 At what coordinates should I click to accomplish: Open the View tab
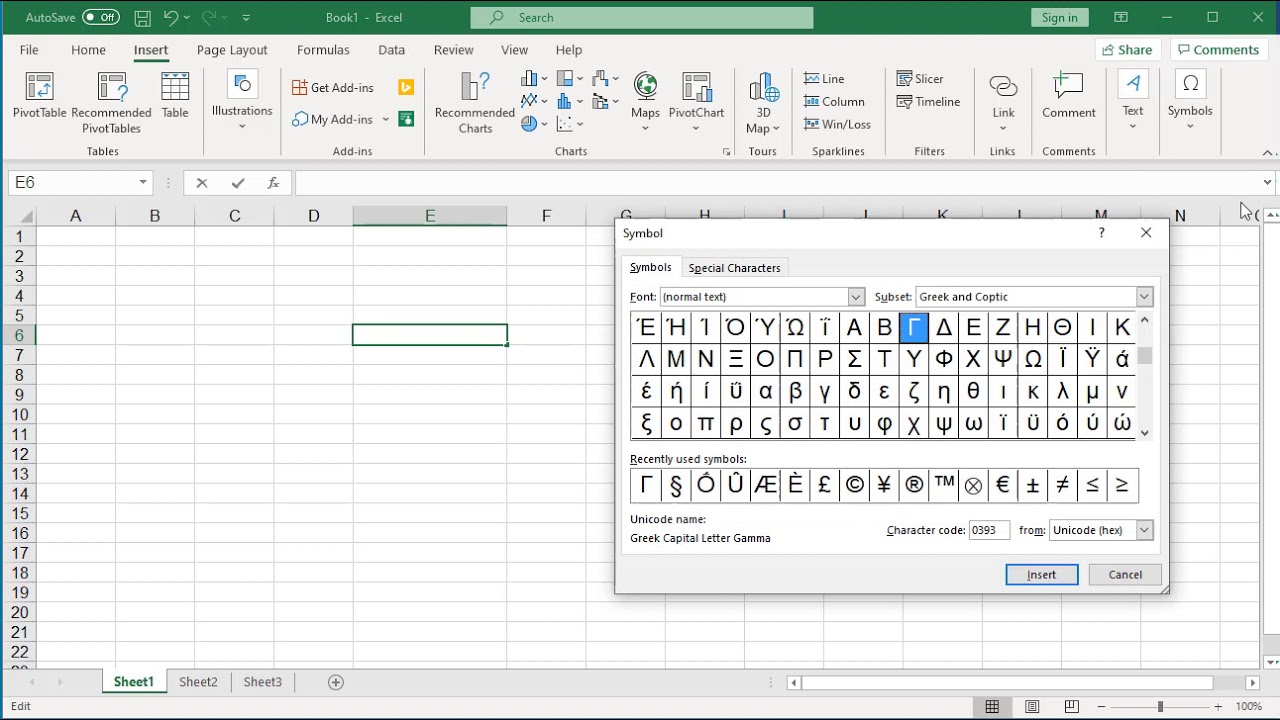[x=514, y=50]
